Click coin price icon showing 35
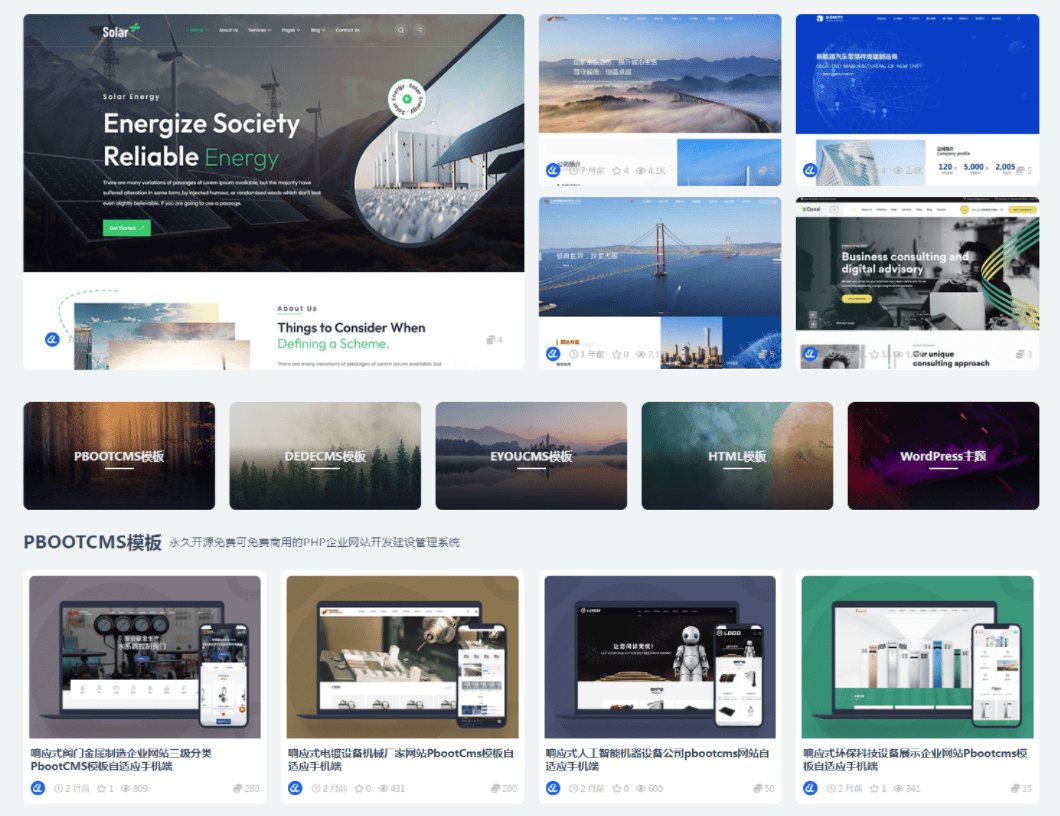 (x=1011, y=789)
